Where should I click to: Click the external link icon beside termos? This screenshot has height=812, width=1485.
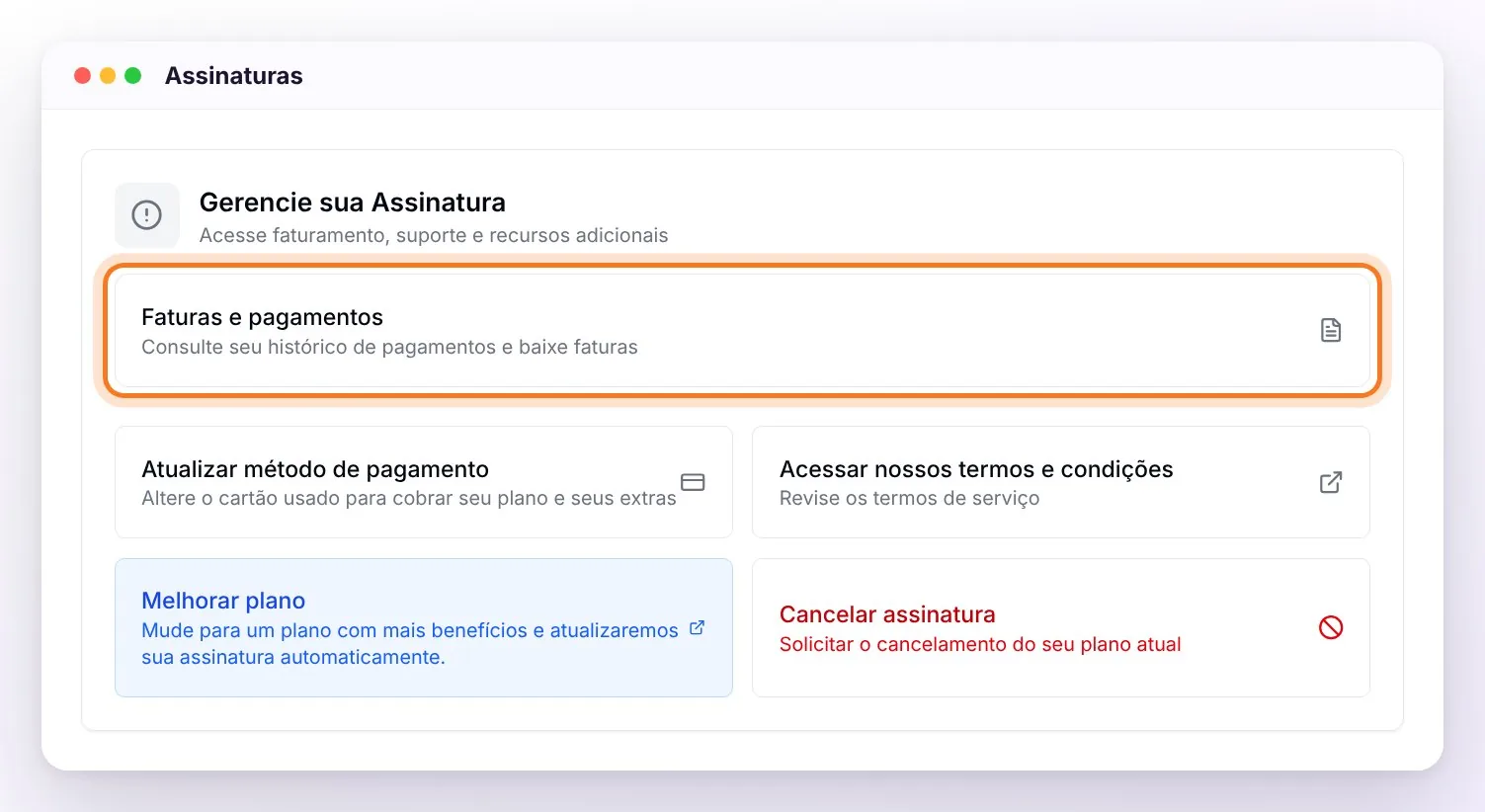1331,482
